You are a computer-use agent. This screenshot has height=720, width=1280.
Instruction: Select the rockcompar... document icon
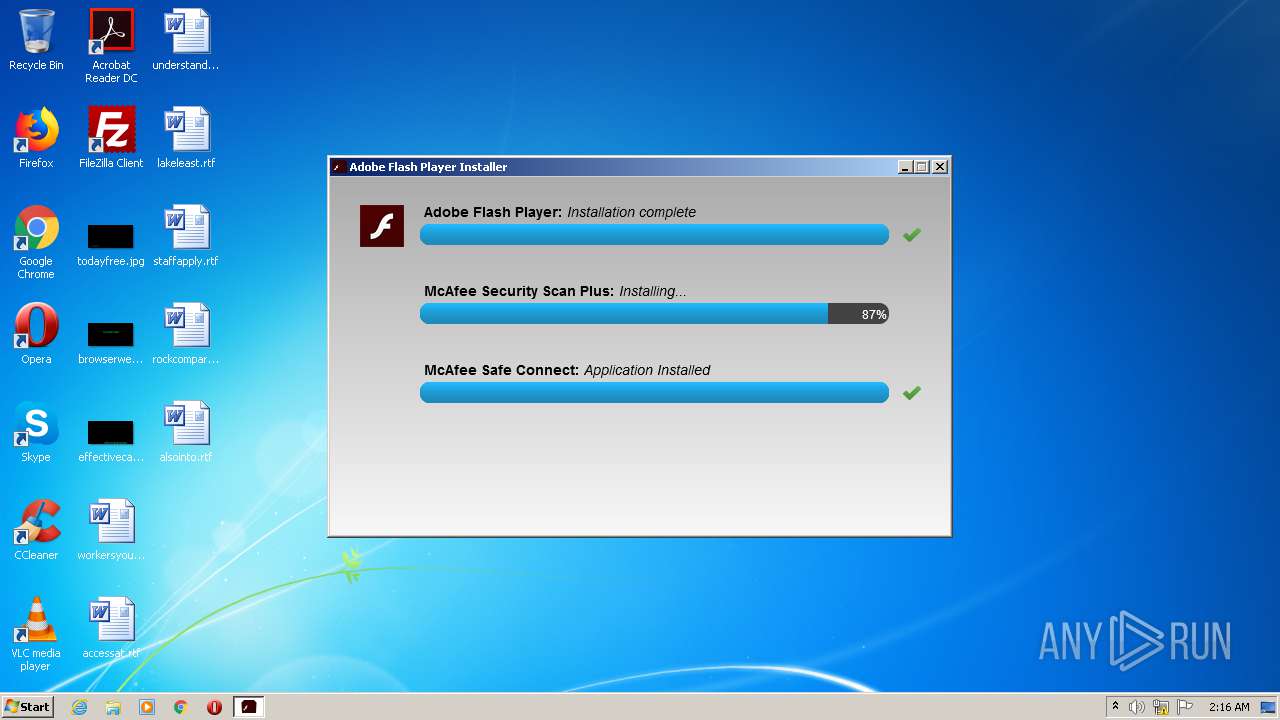pyautogui.click(x=186, y=335)
